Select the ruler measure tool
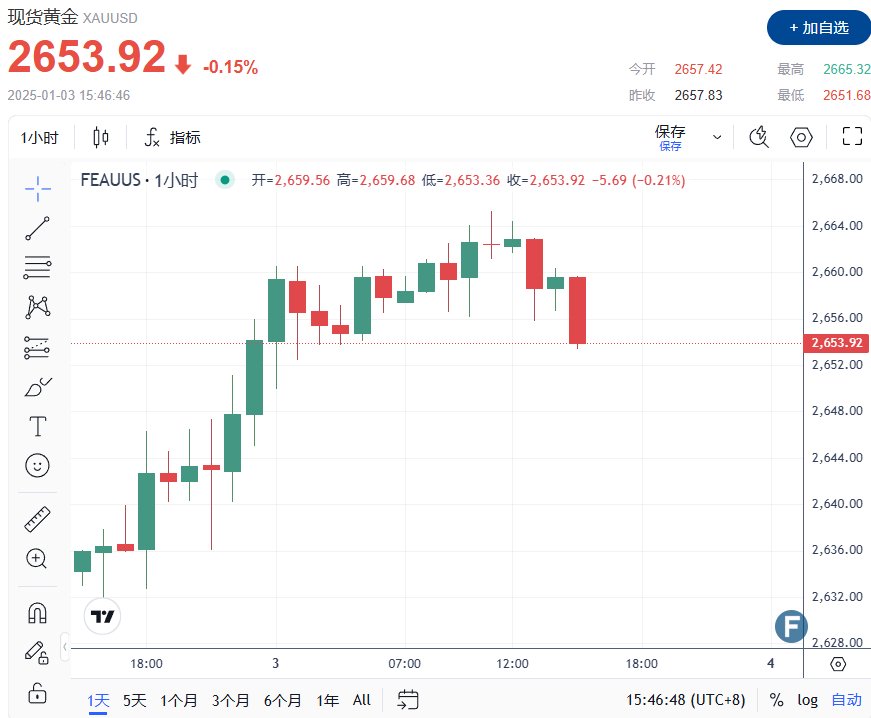This screenshot has height=718, width=871. pos(38,519)
